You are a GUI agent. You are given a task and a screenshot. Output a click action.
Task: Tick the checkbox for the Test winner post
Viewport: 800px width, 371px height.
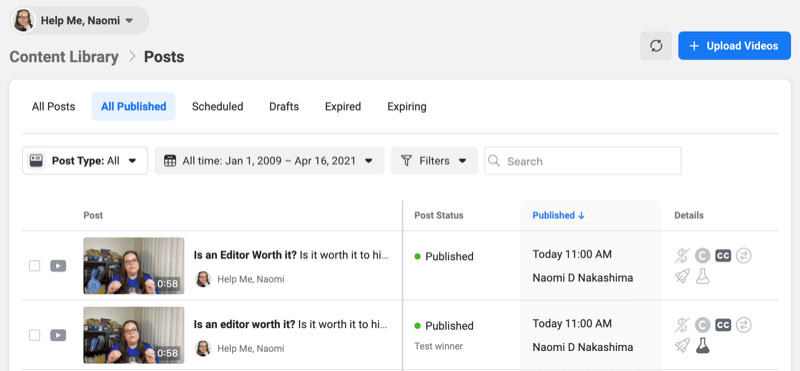click(x=34, y=335)
